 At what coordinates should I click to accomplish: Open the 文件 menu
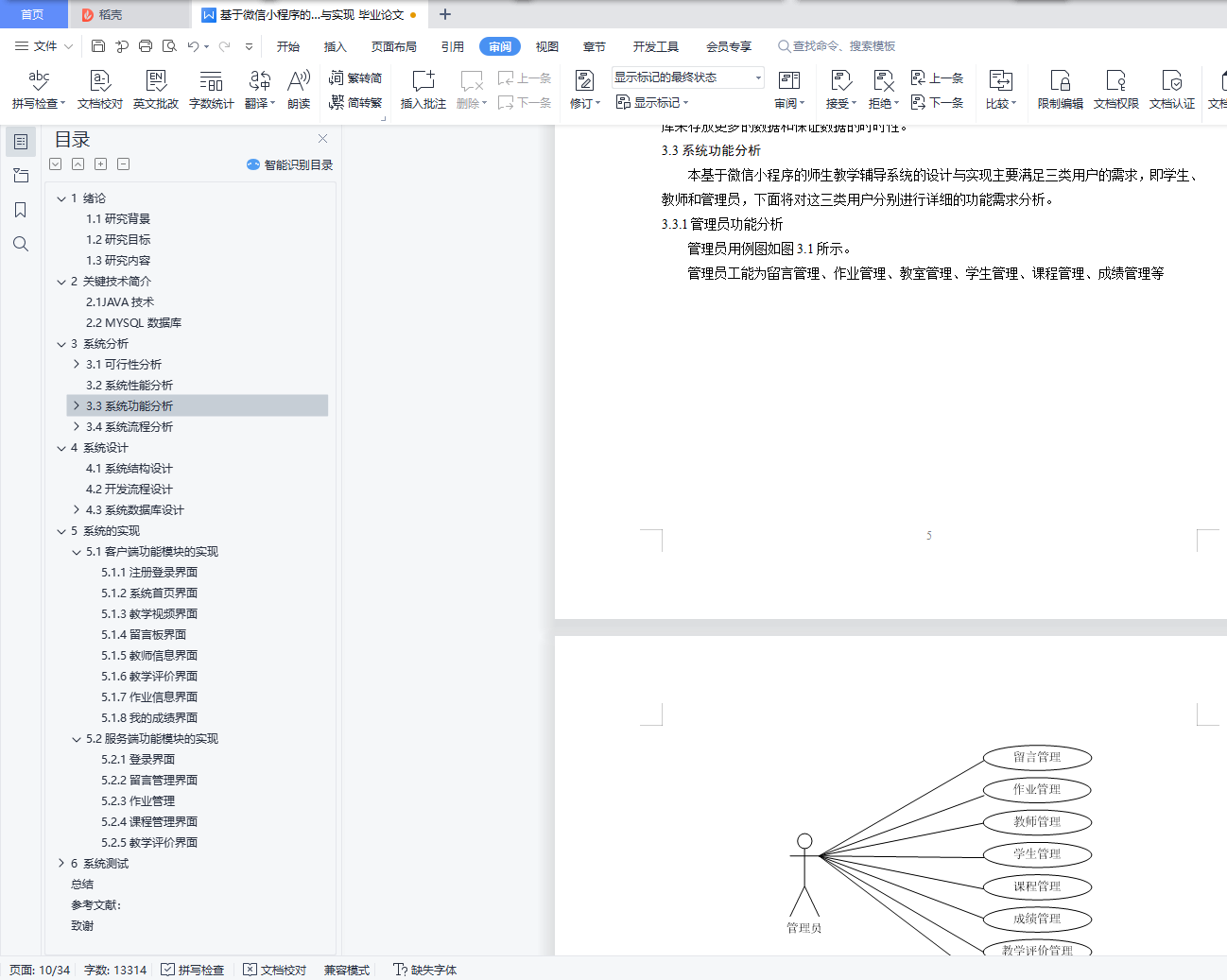coord(43,45)
